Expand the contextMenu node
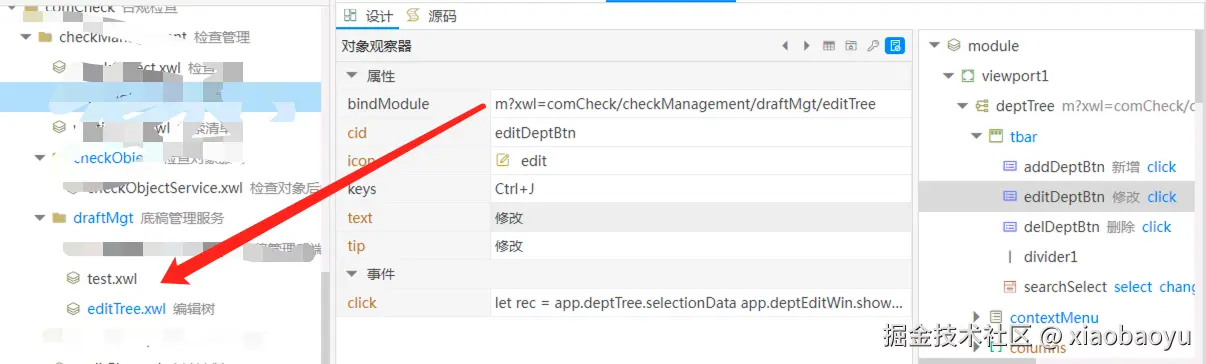Viewport: 1206px width, 364px height. tap(977, 317)
